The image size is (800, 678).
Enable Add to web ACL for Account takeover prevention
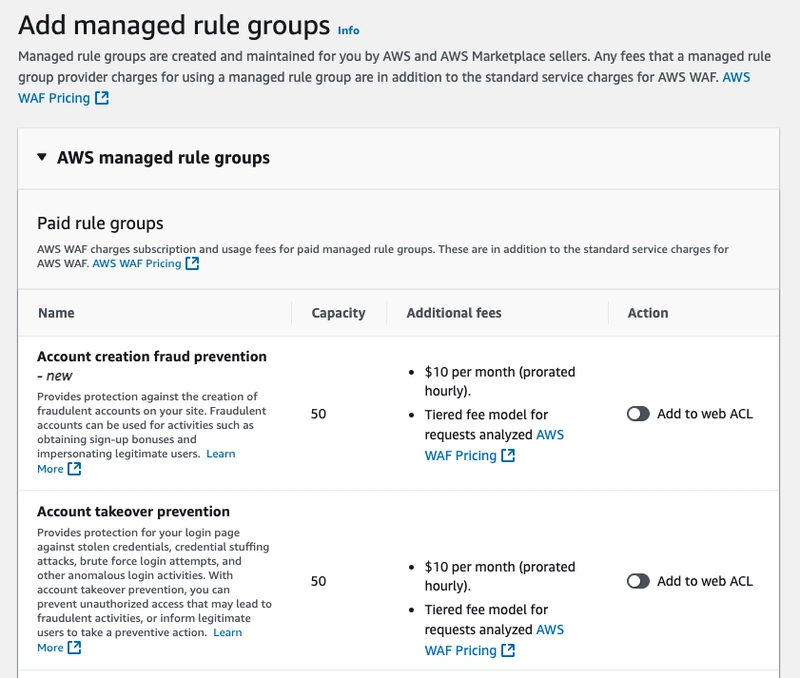638,581
